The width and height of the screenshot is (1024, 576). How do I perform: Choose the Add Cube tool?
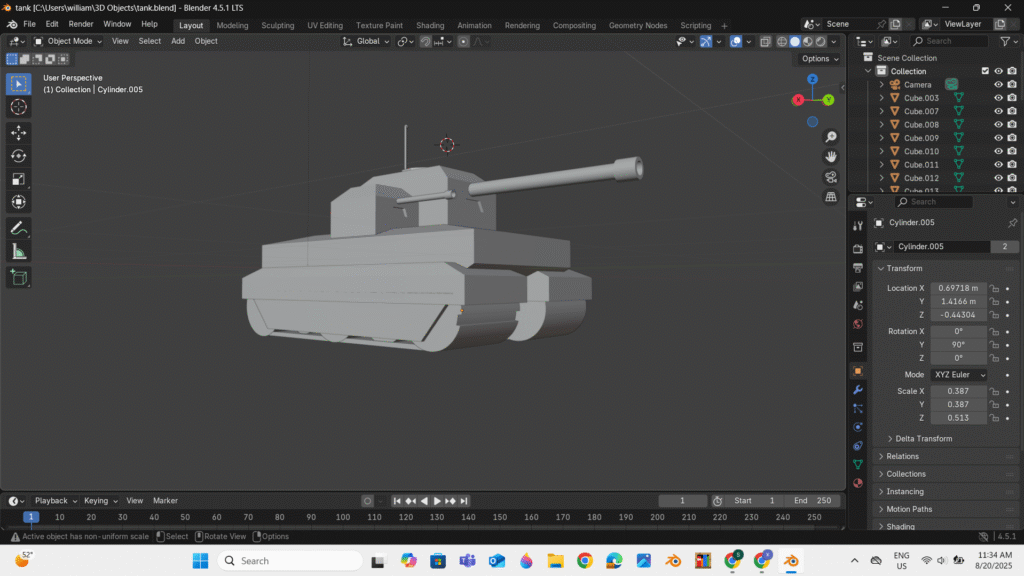[18, 277]
